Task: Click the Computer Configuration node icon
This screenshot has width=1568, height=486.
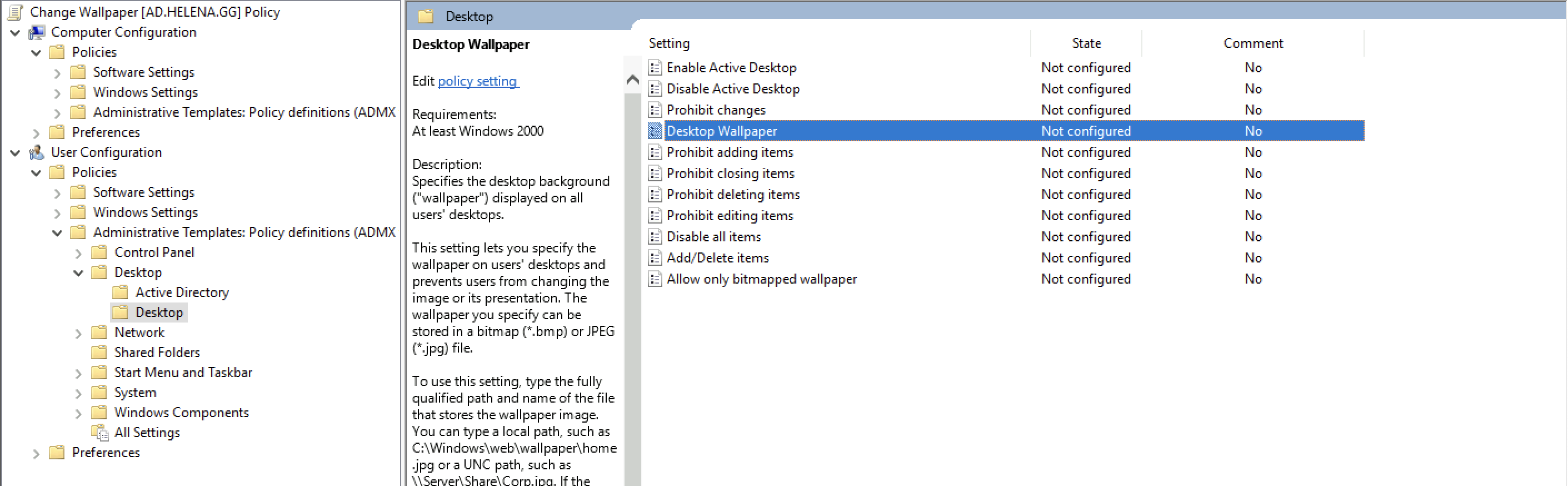Action: click(x=37, y=32)
